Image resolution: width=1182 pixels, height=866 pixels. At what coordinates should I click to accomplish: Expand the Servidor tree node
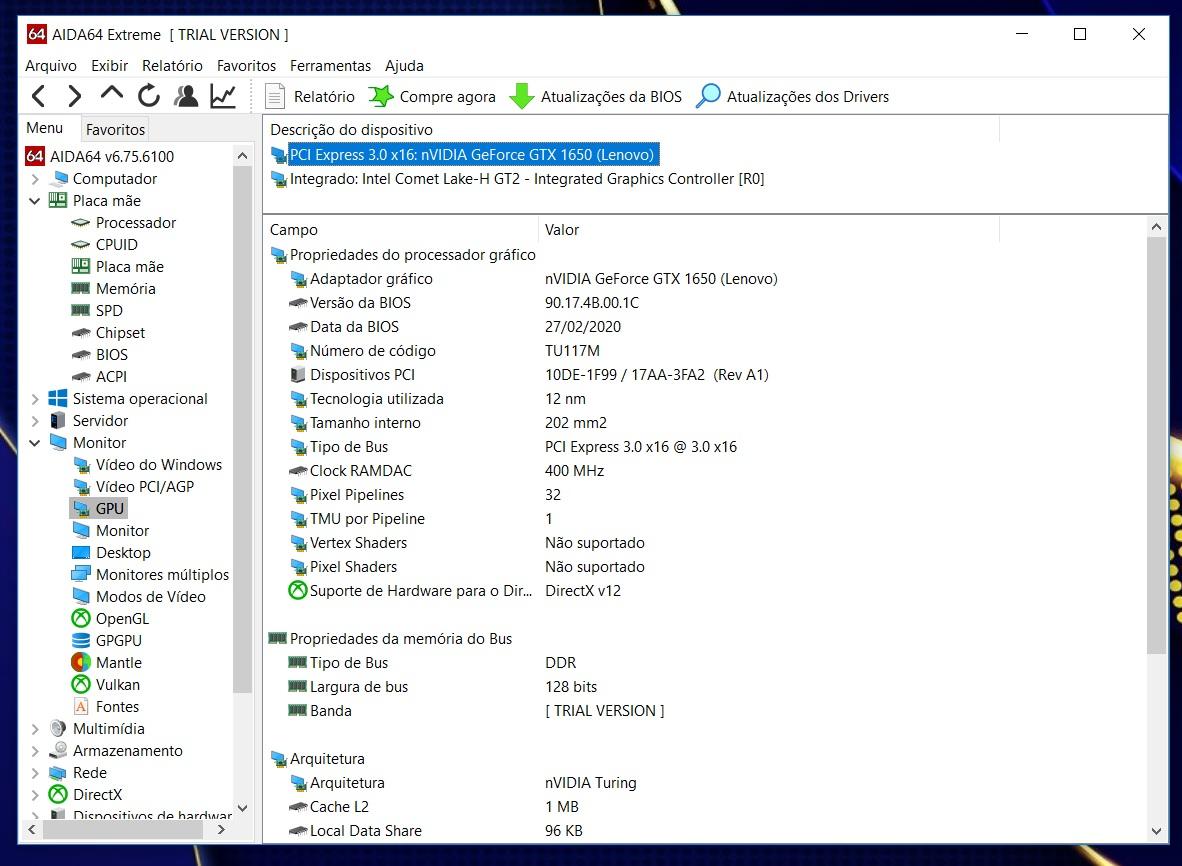pos(35,421)
